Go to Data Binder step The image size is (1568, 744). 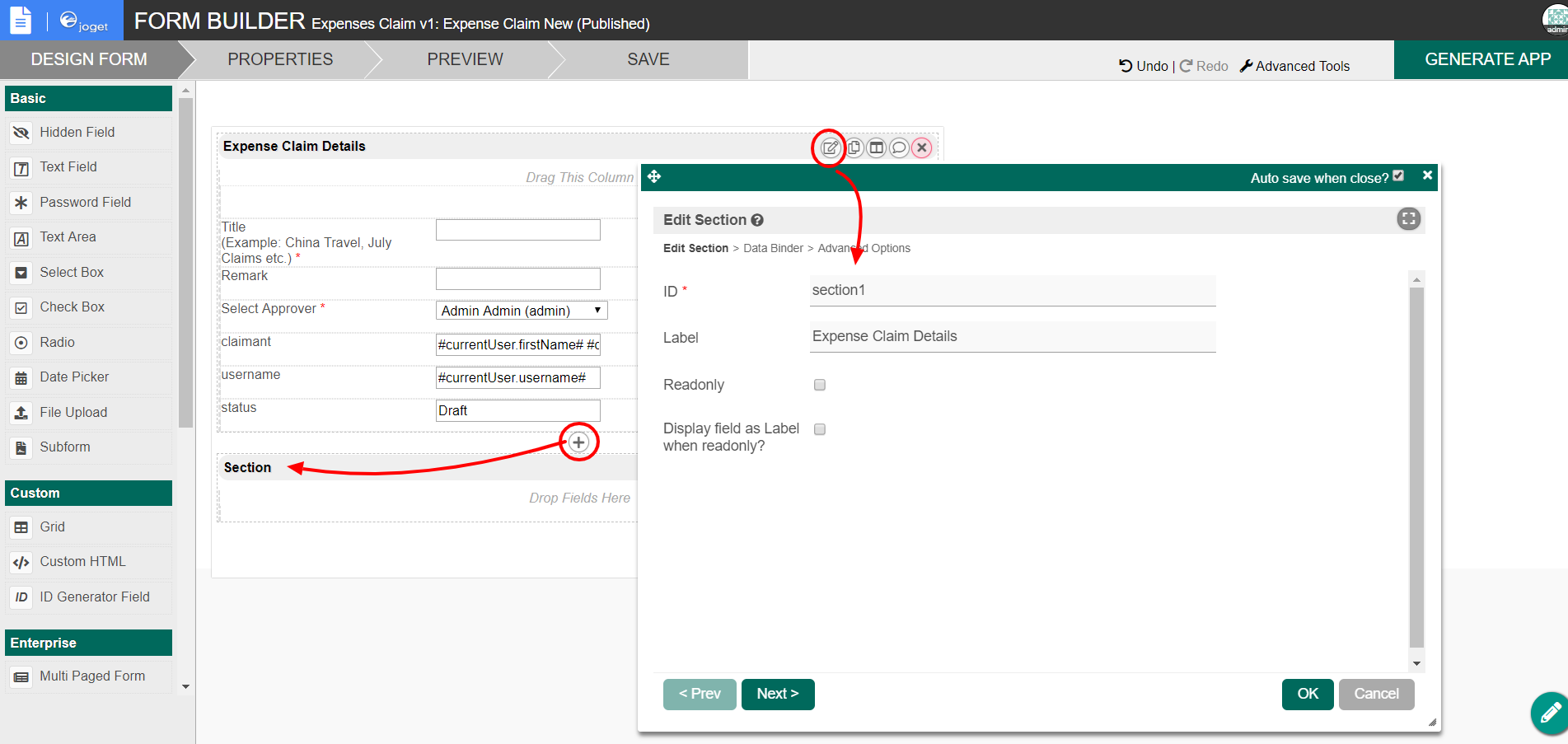coord(773,248)
